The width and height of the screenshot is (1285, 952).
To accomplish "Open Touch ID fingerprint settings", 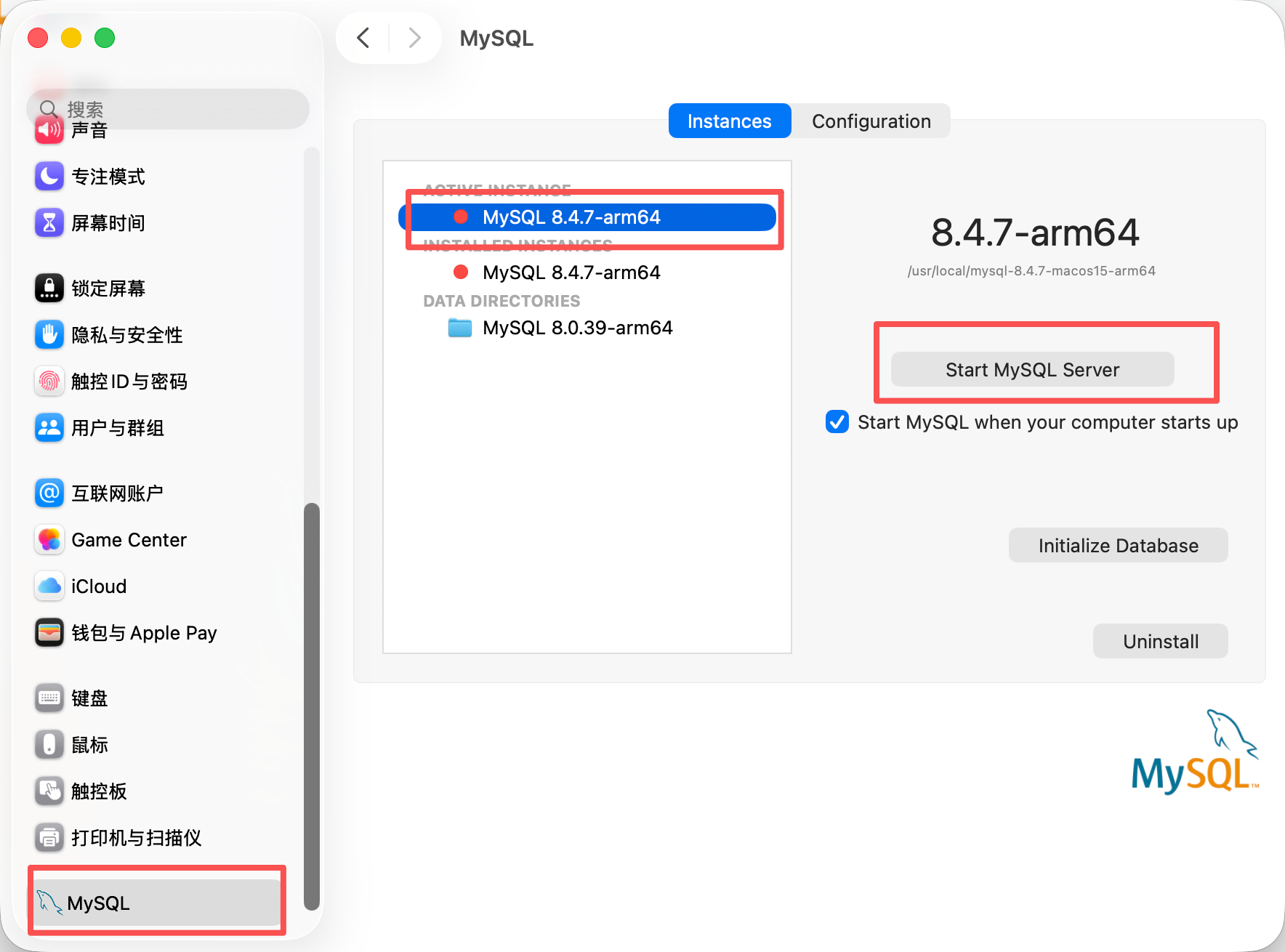I will 49,382.
